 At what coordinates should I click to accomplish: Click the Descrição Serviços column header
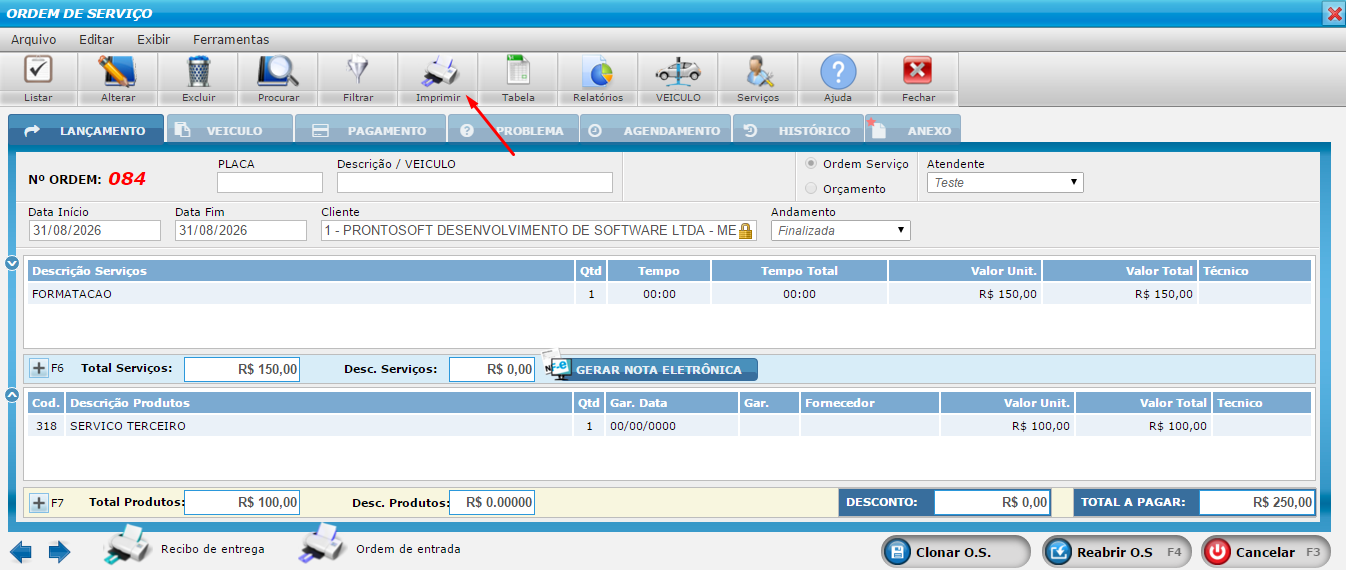tap(301, 271)
